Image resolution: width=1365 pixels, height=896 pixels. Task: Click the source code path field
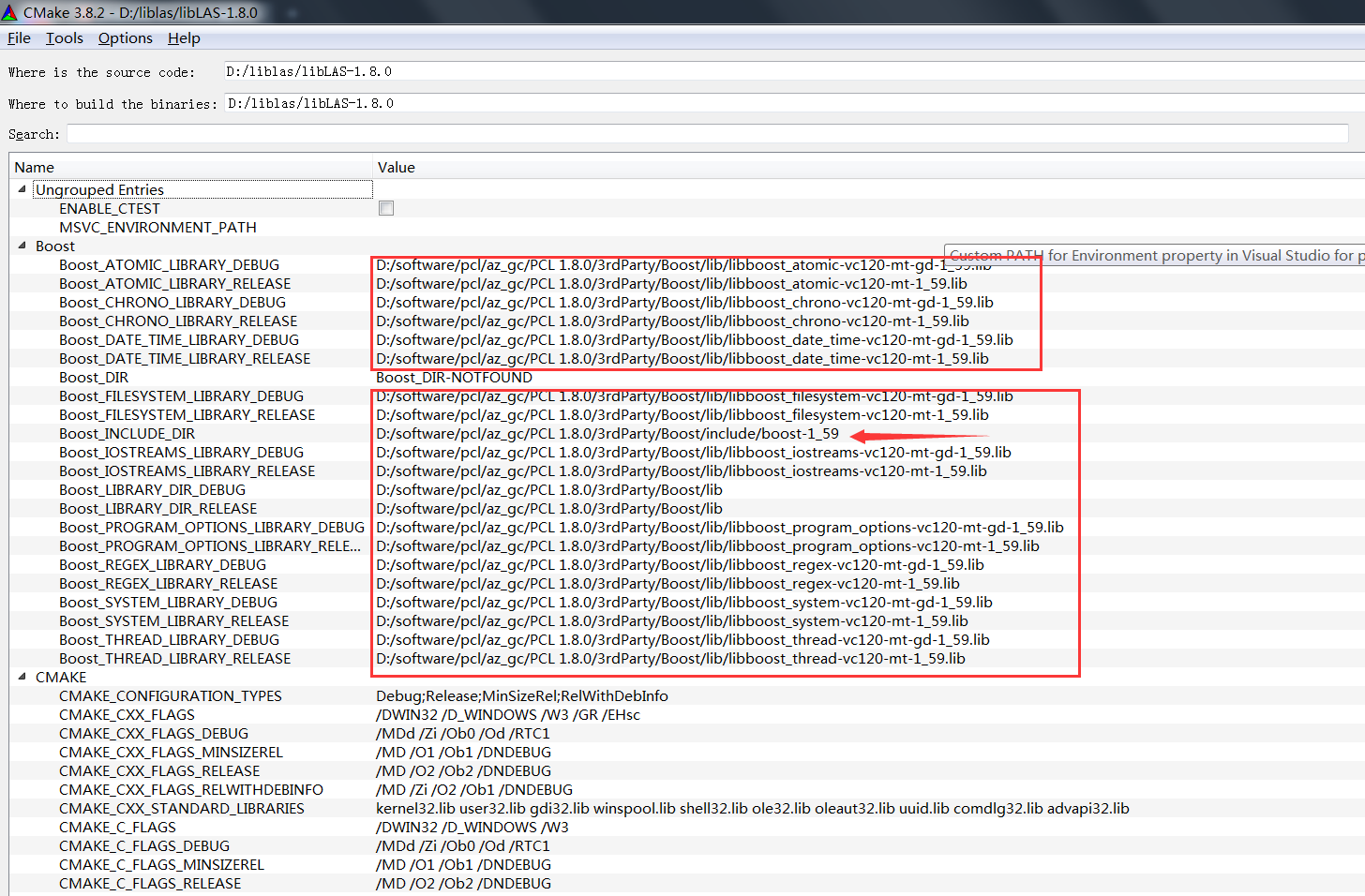tap(794, 71)
